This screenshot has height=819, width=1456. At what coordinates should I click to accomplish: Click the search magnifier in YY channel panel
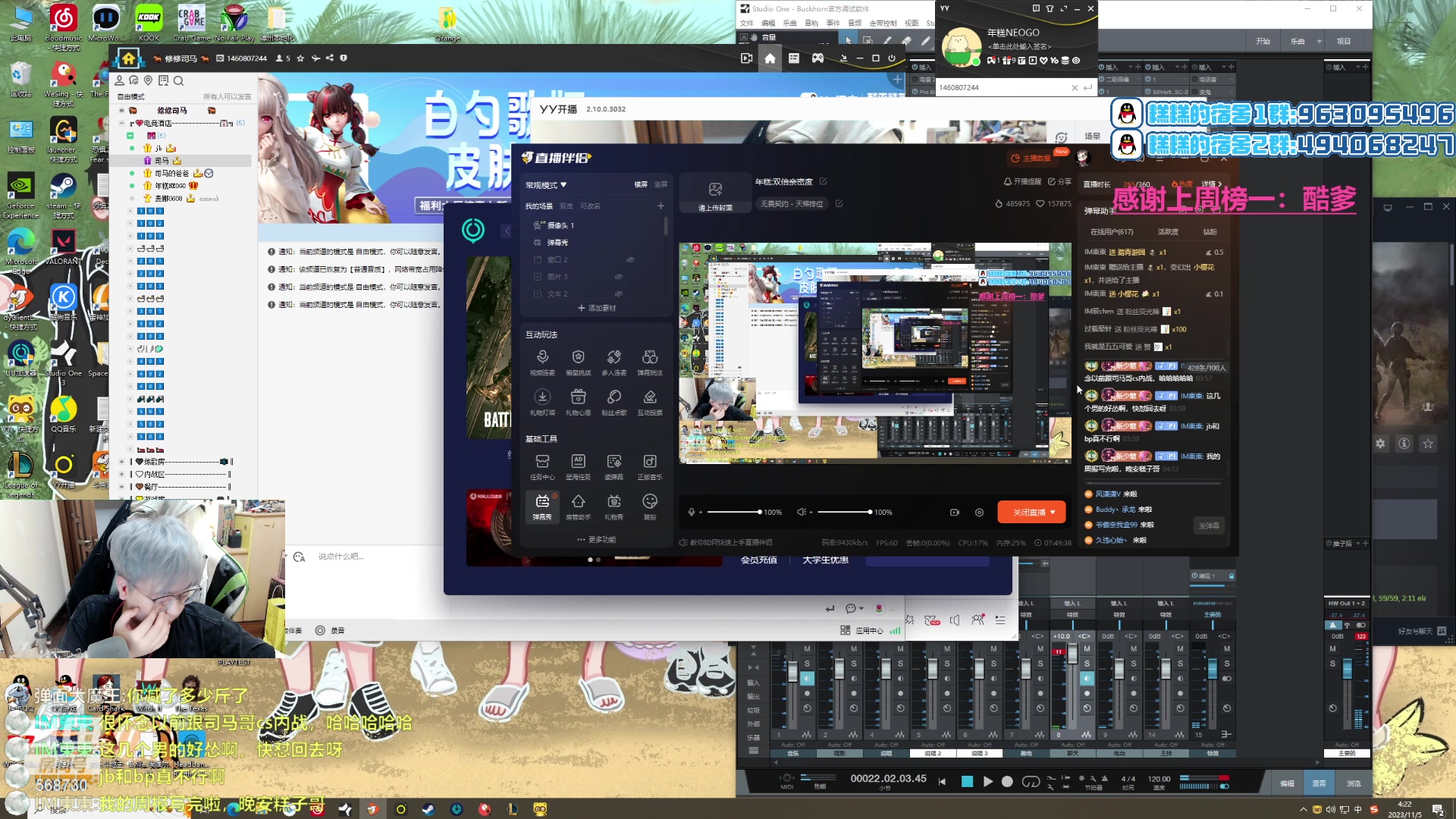pos(179,80)
